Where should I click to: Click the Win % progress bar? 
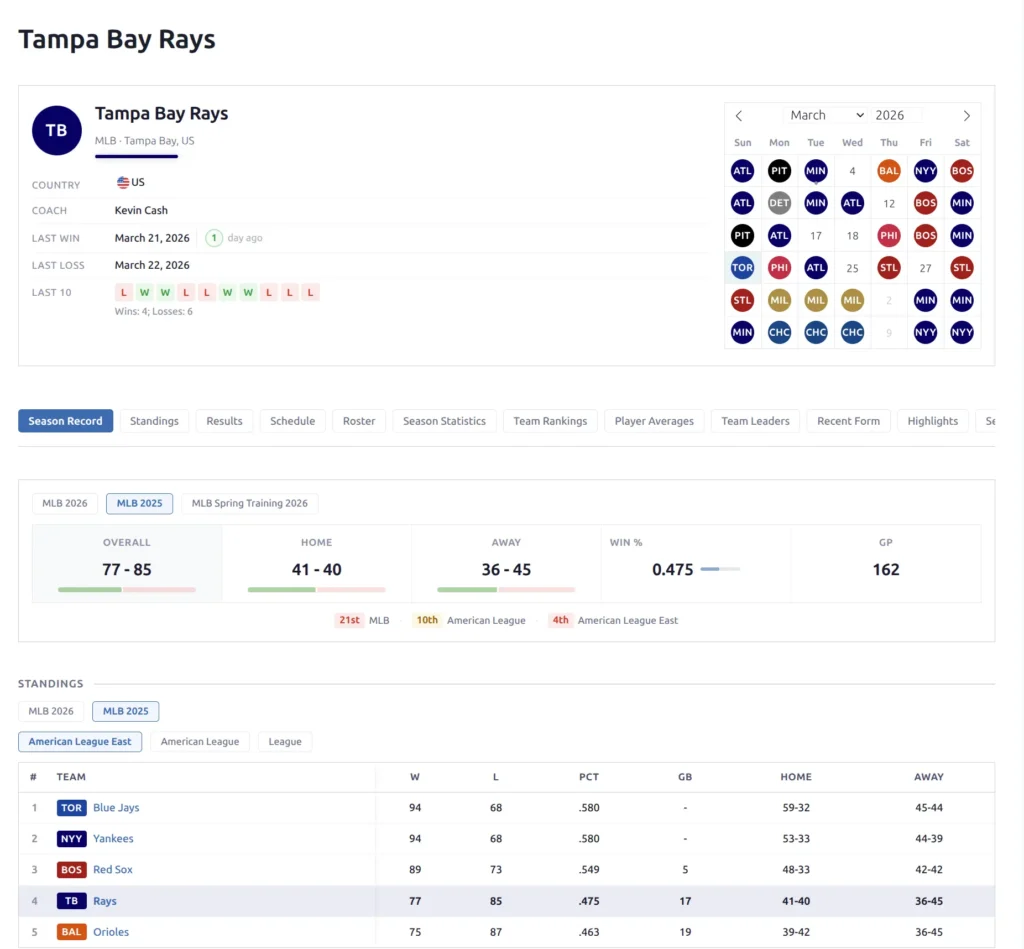coord(720,570)
